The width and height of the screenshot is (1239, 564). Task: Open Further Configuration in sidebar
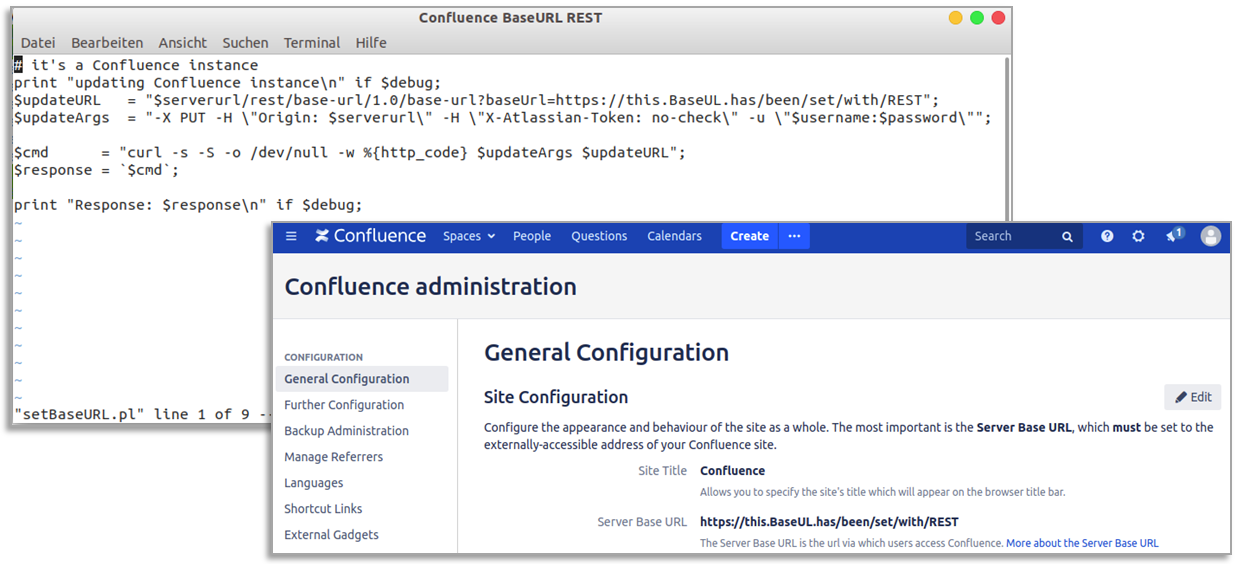click(344, 405)
